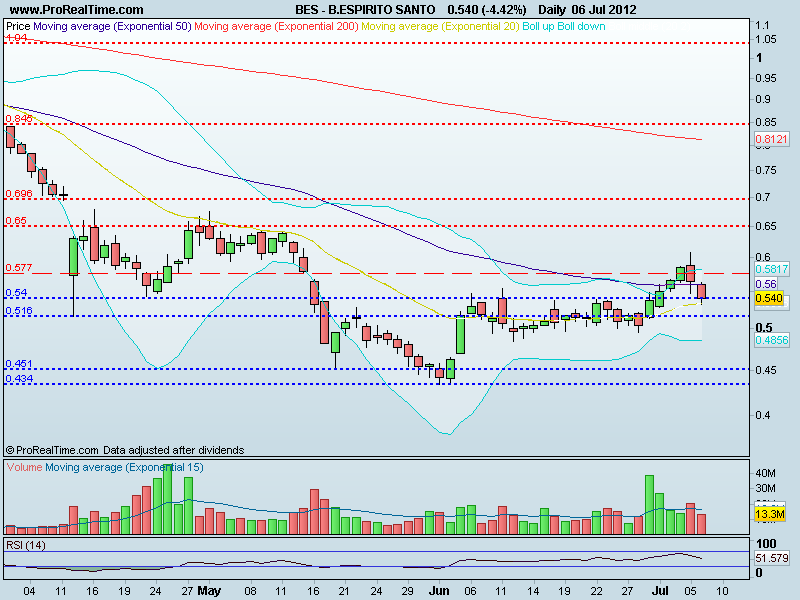The width and height of the screenshot is (800, 600).
Task: Click the last red candlestick on the price chart
Action: [702, 291]
